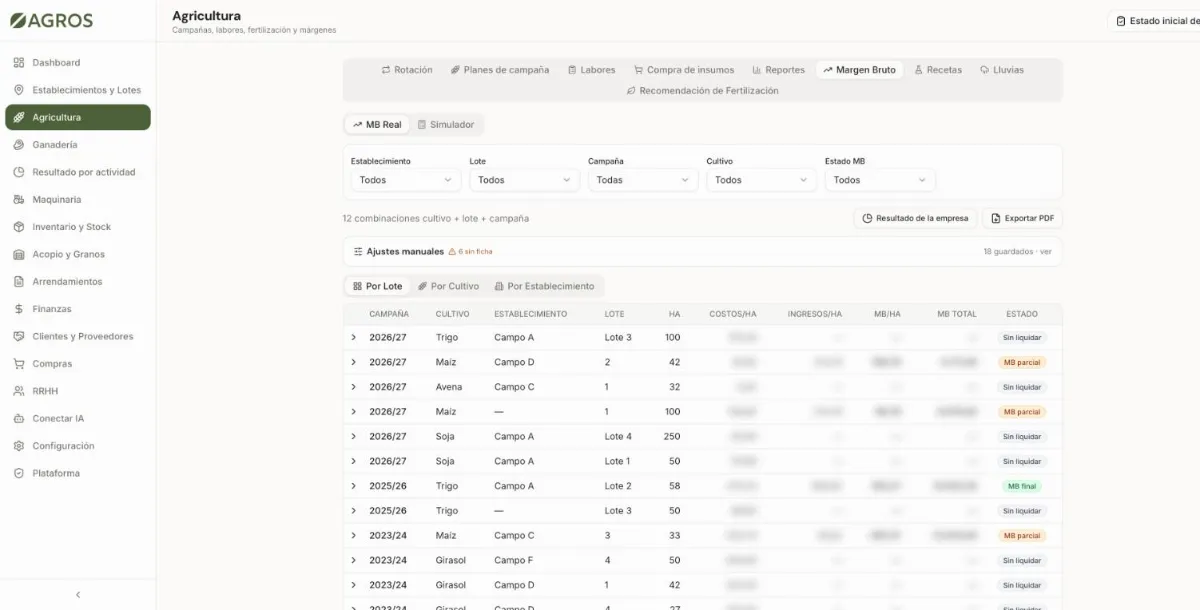View the 18 saved manual adjustments
Viewport: 1200px width, 610px height.
[1017, 252]
